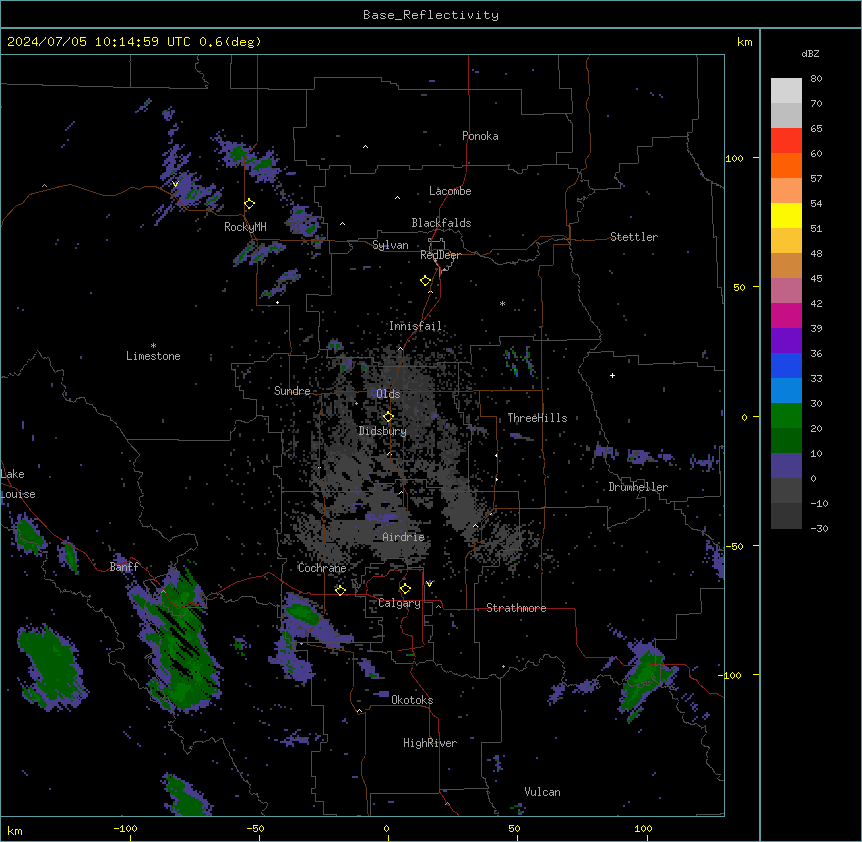Click the brown 48-45 dBZ legend swatch
Image resolution: width=862 pixels, height=842 pixels.
click(786, 265)
